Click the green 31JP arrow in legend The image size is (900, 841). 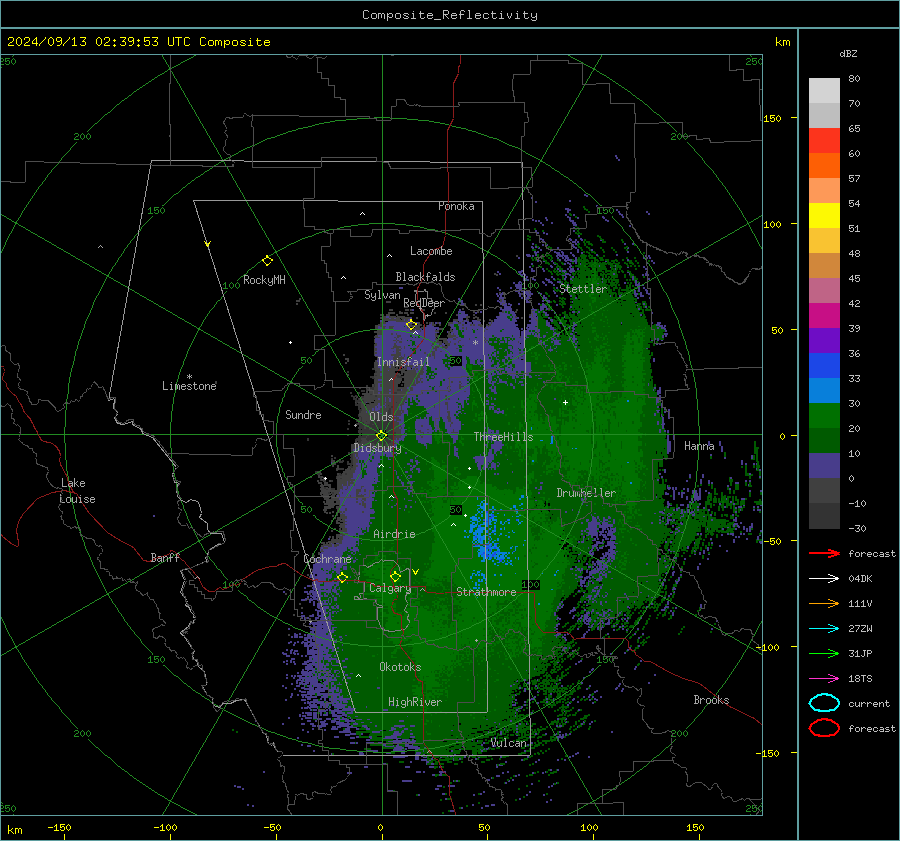point(824,653)
